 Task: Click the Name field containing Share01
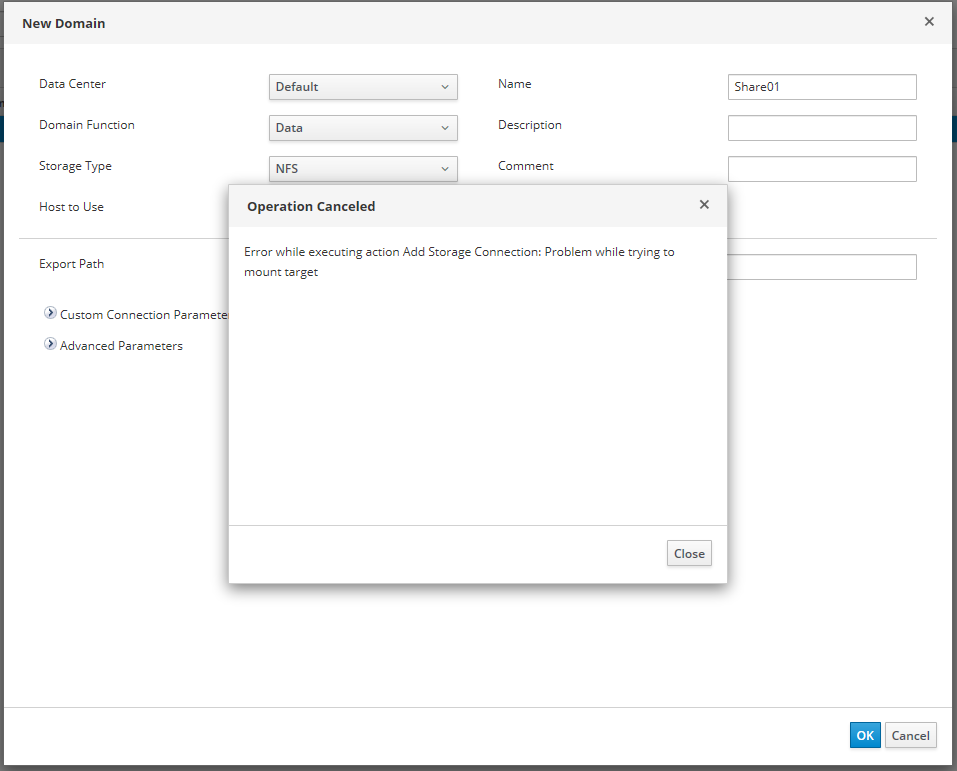tap(821, 87)
